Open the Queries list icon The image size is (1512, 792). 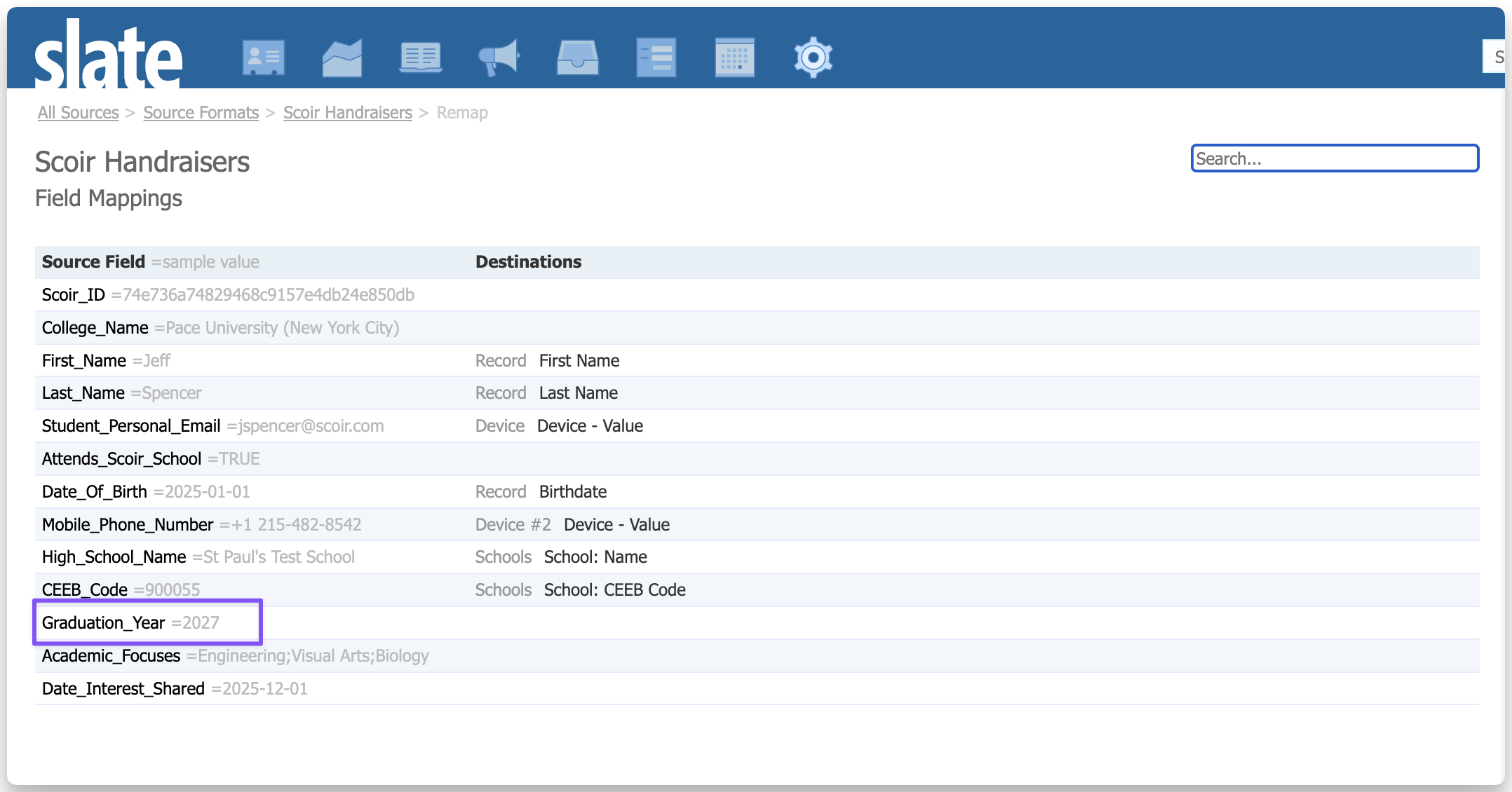(656, 57)
